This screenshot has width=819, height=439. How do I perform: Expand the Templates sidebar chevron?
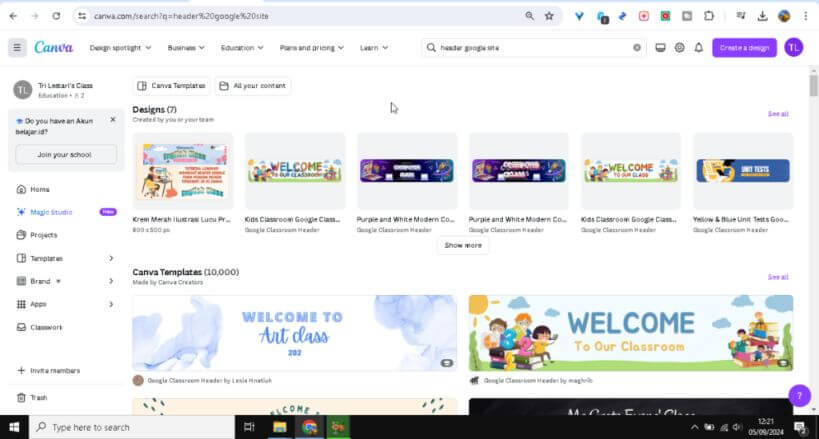111,258
